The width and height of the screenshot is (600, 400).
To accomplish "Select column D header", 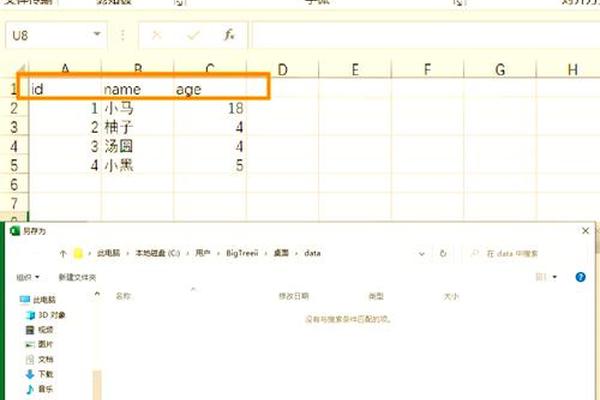I will click(282, 70).
